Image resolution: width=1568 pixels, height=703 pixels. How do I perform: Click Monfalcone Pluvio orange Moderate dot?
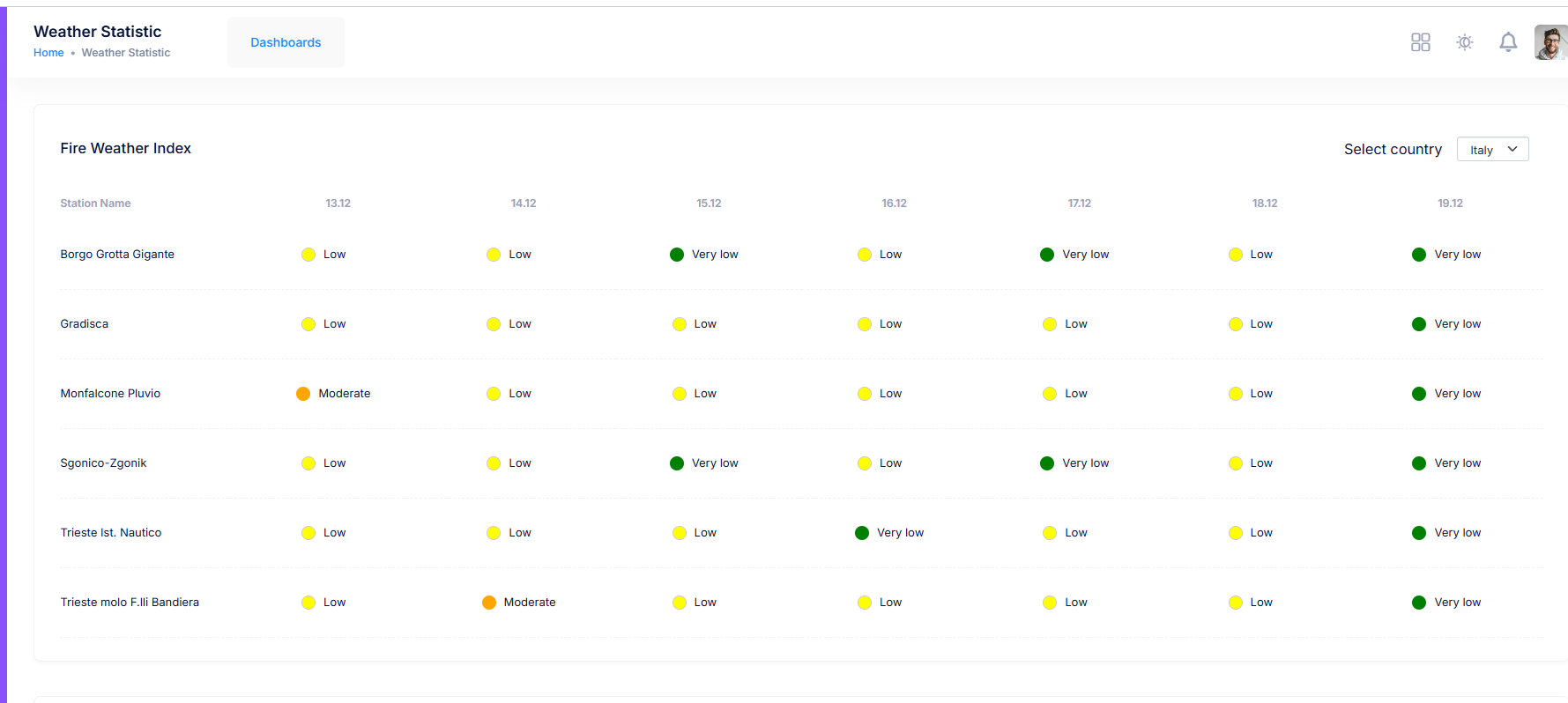click(303, 394)
